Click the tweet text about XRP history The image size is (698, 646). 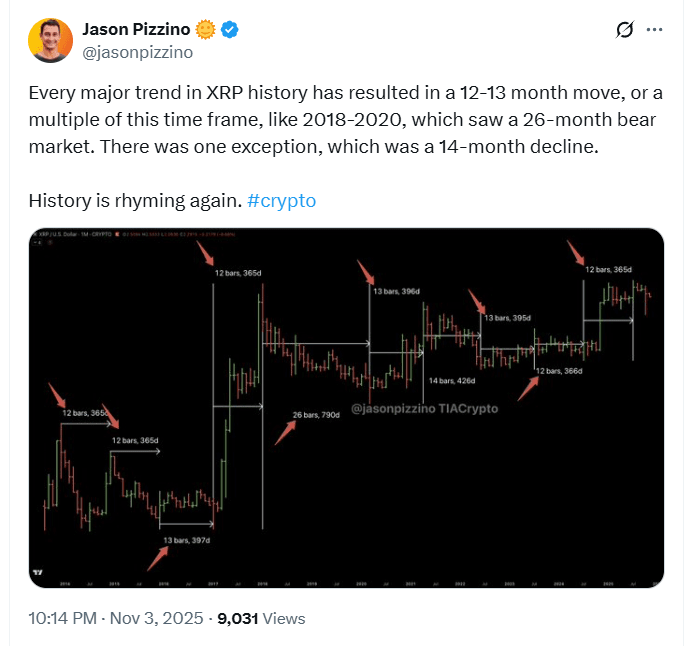coord(340,120)
